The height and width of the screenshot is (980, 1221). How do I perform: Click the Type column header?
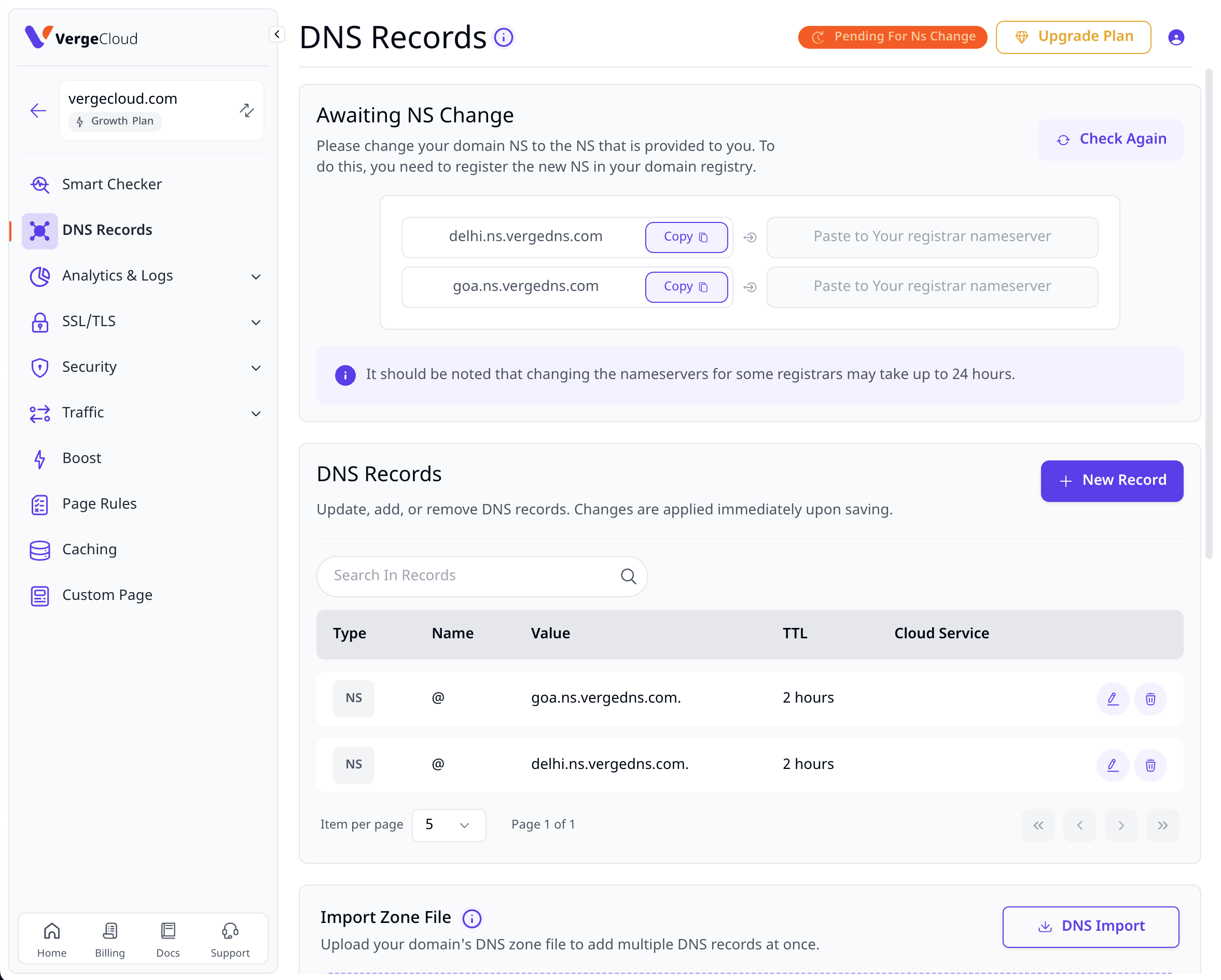(x=350, y=634)
